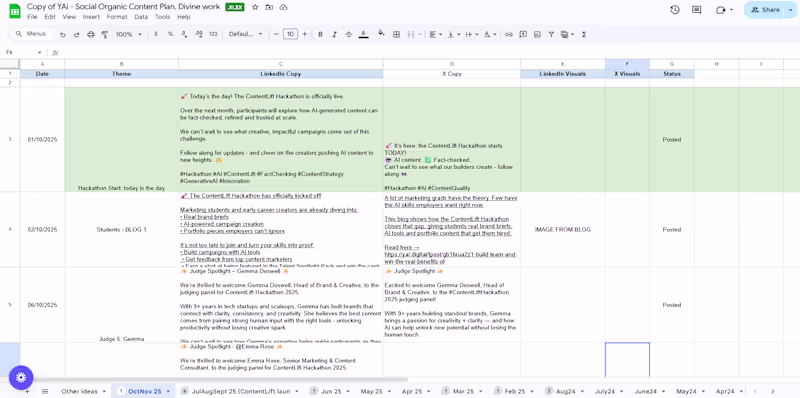This screenshot has height=398, width=800.
Task: Open the zoom 100% dropdown
Action: pos(129,34)
